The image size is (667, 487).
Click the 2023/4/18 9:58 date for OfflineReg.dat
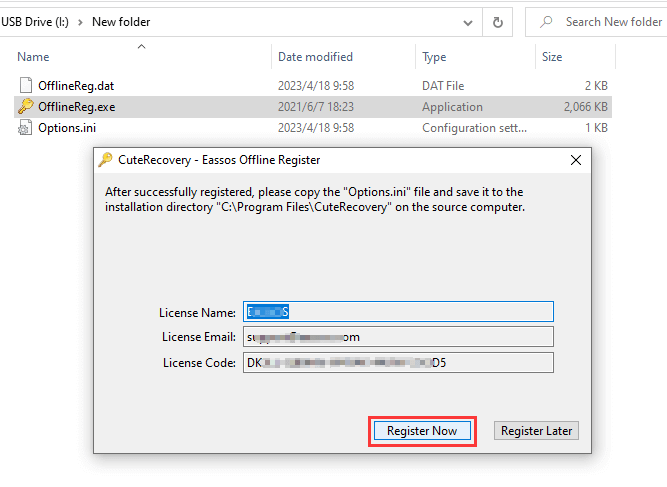point(316,85)
